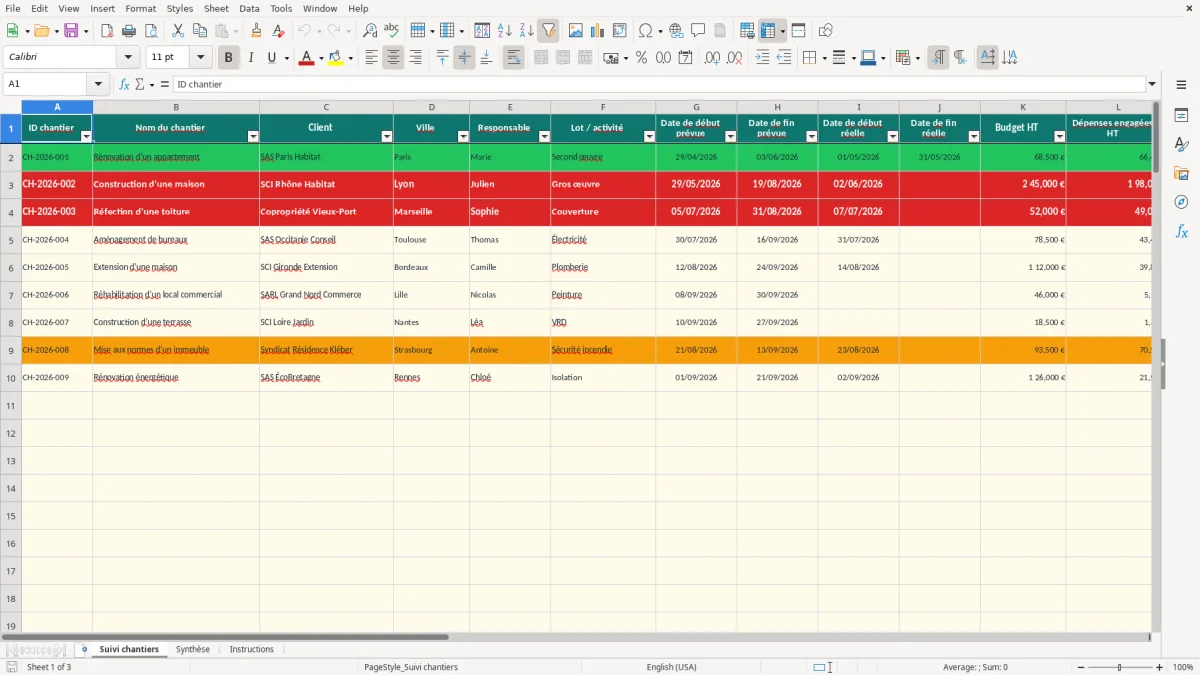Viewport: 1200px width, 675px height.
Task: Activate the Clone Formatting paintbrush
Action: [257, 31]
